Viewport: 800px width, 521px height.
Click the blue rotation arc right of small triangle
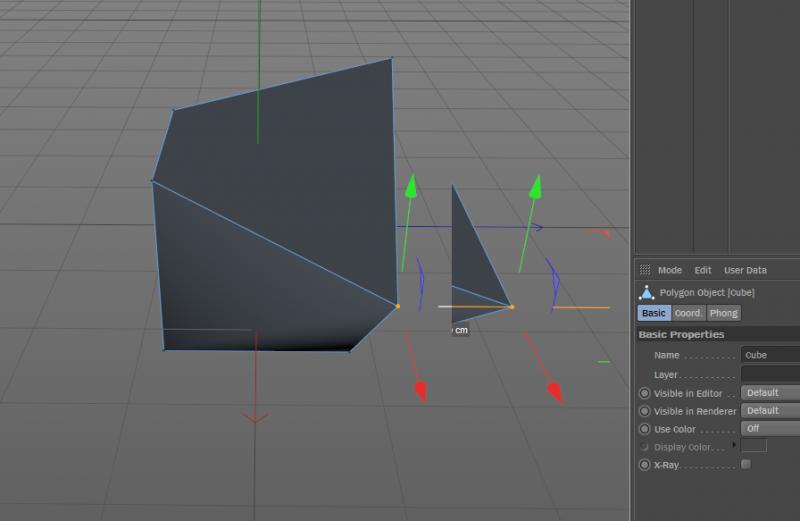coord(554,282)
